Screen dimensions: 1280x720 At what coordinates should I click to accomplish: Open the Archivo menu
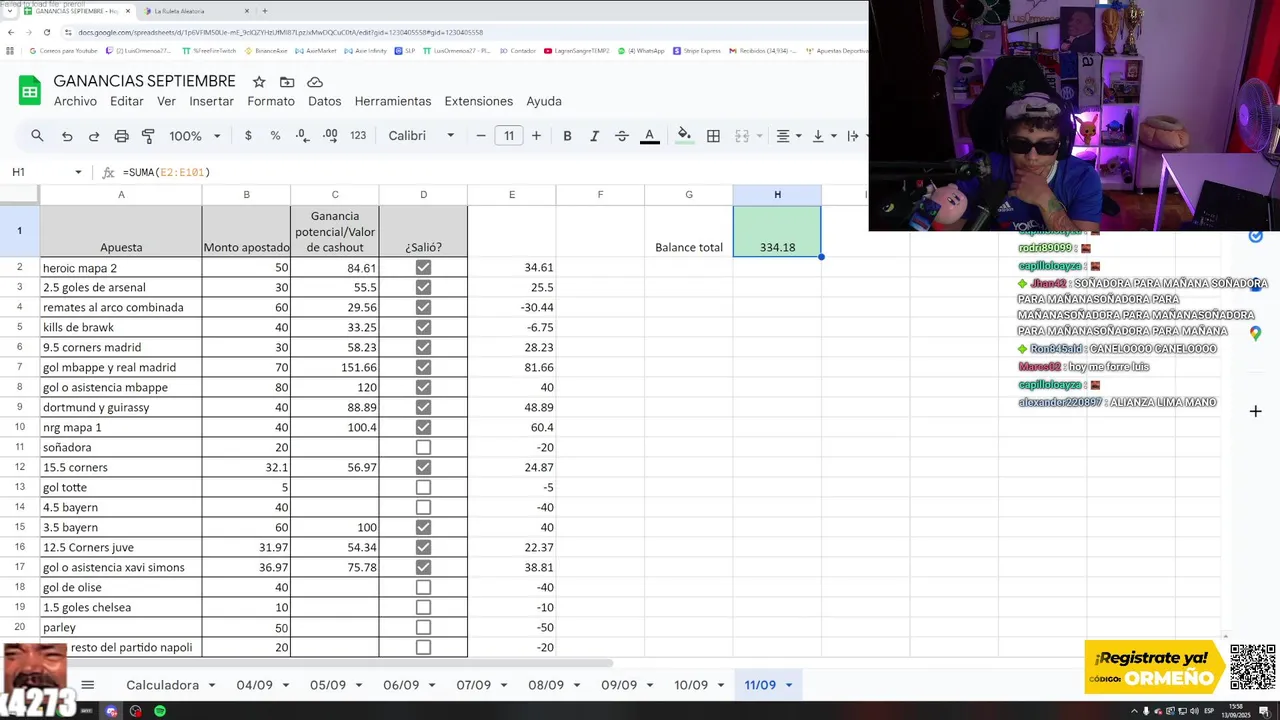pyautogui.click(x=75, y=101)
